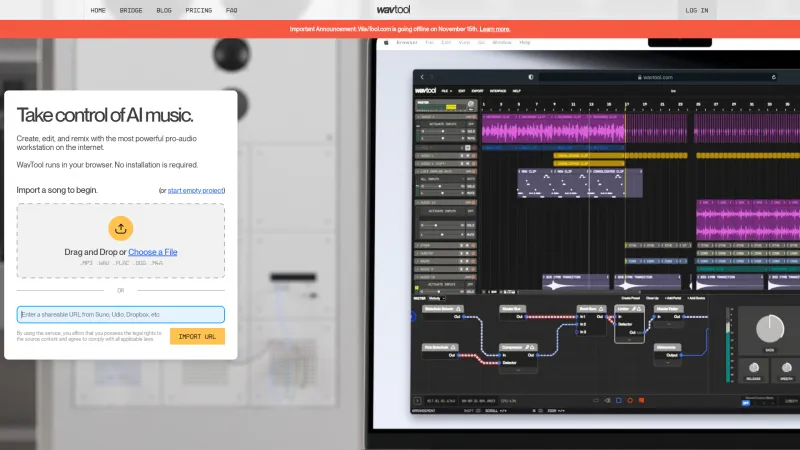Click the orange upload arrow icon
Viewport: 800px width, 450px height.
(x=120, y=228)
